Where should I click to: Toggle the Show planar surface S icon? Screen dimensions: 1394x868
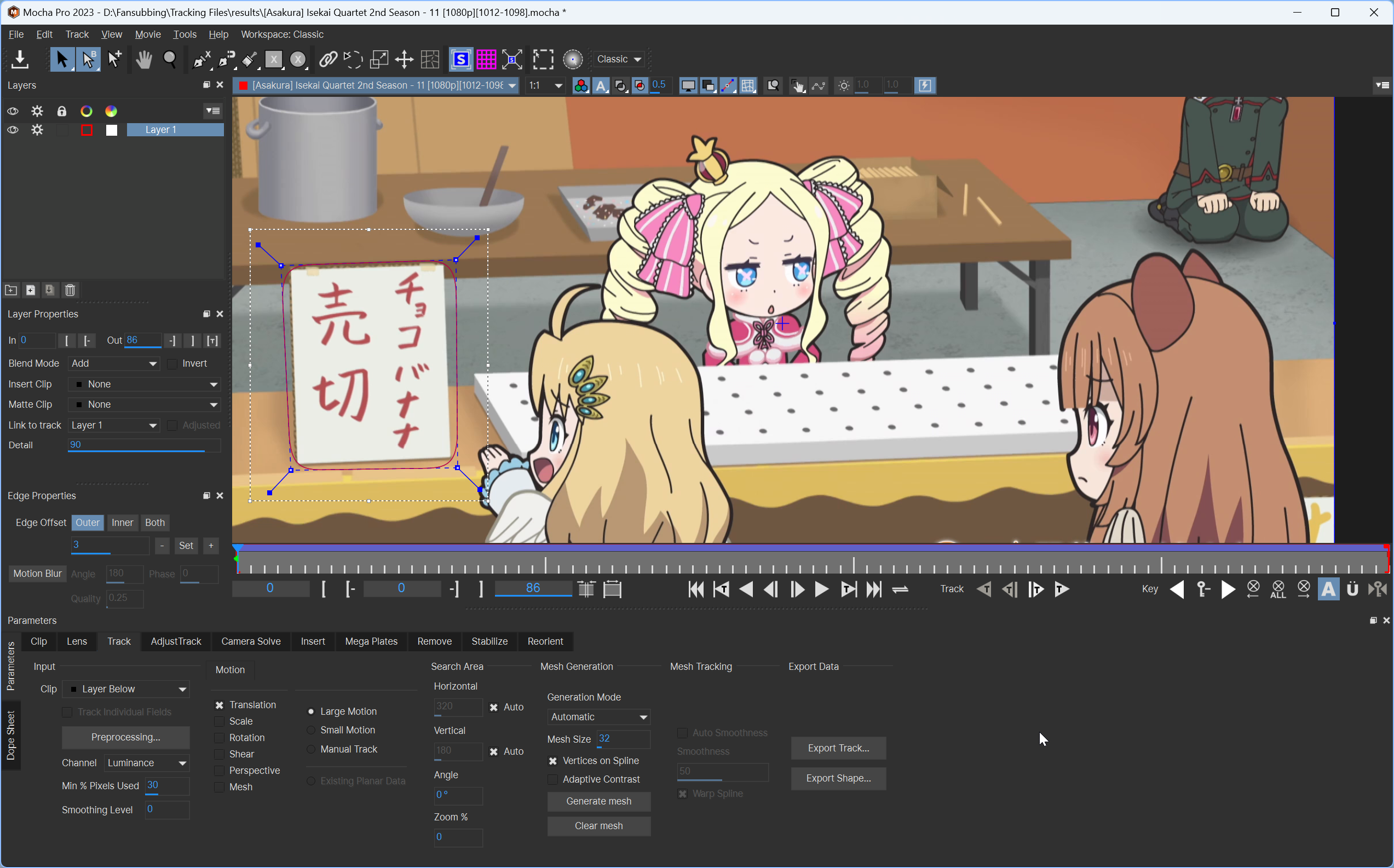point(461,59)
